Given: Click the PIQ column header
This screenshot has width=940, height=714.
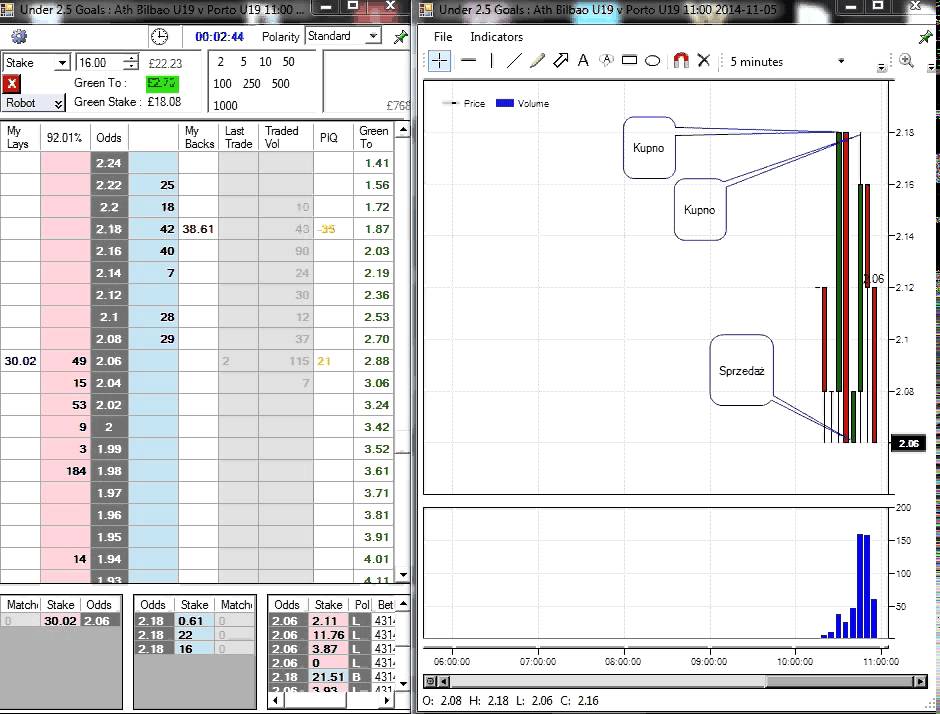Looking at the screenshot, I should [x=333, y=137].
